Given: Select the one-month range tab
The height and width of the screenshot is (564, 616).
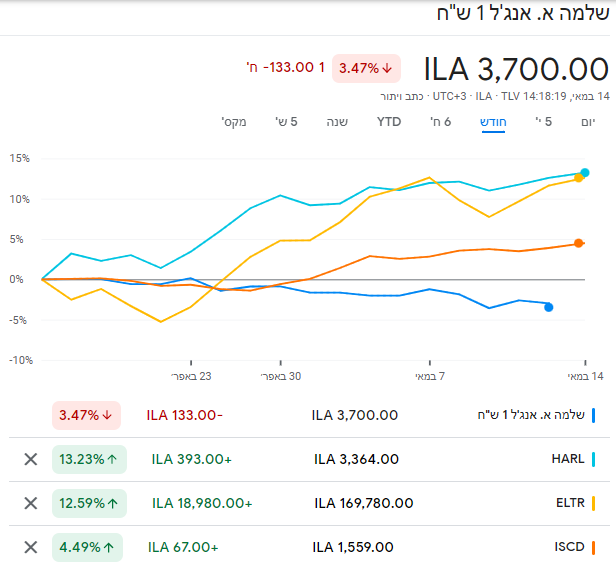Looking at the screenshot, I should coord(494,121).
